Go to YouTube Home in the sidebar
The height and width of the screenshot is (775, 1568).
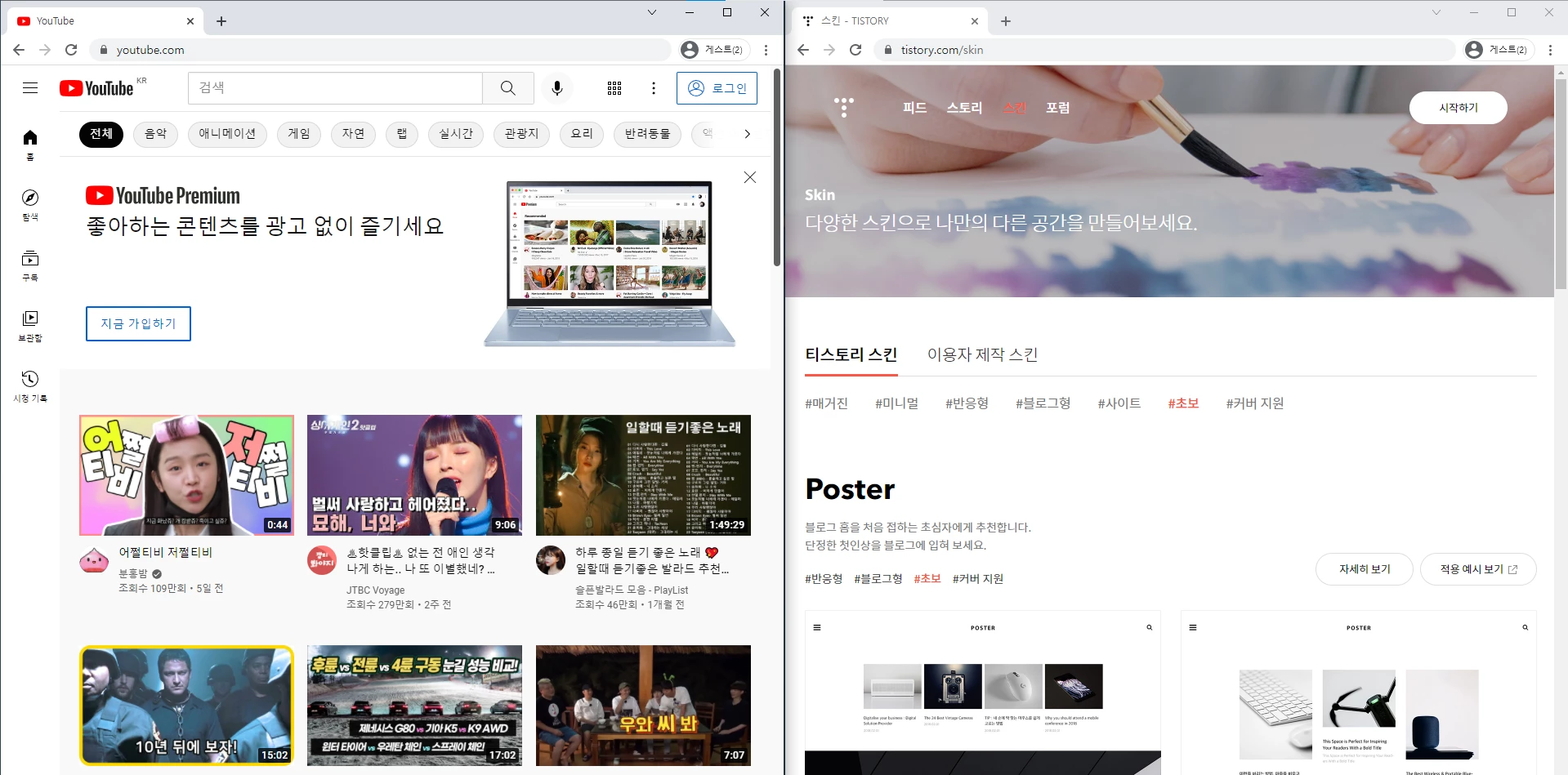[30, 145]
